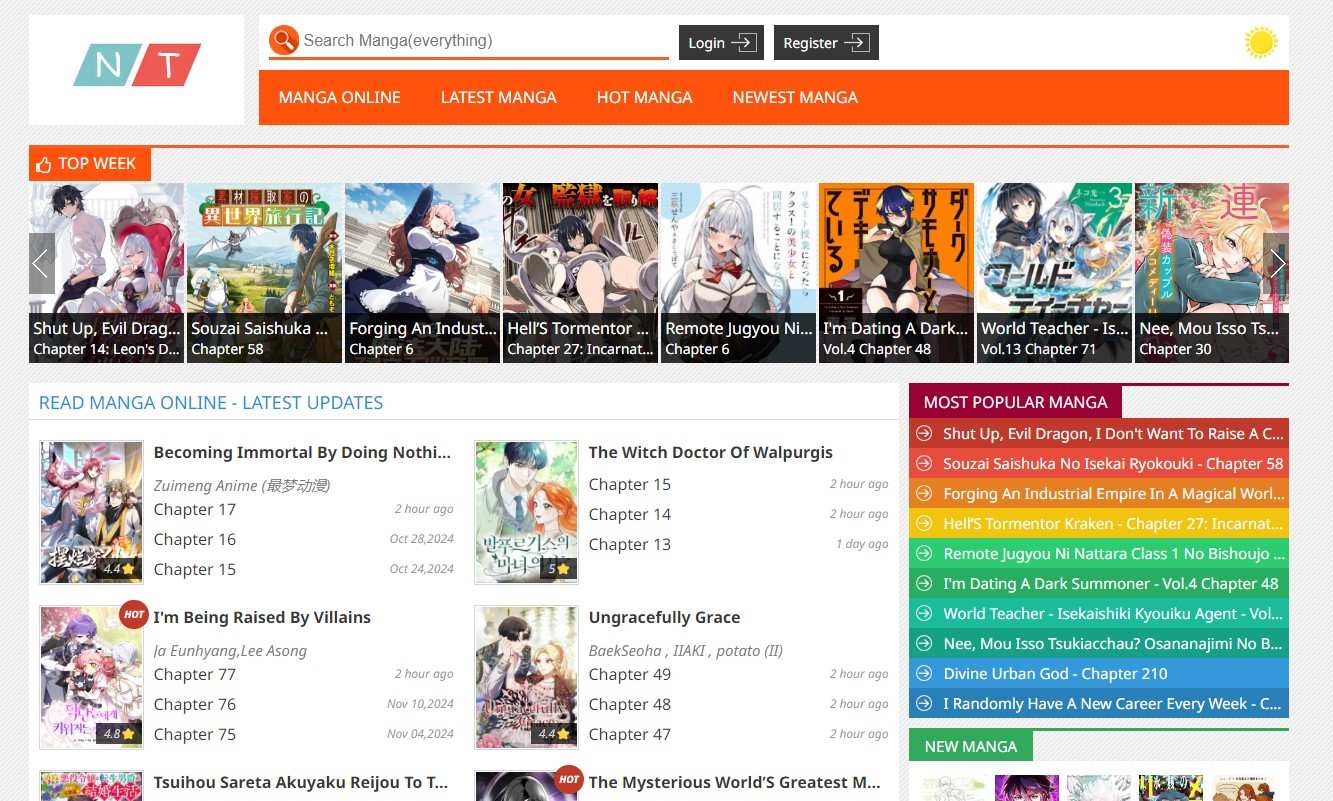The width and height of the screenshot is (1333, 801).
Task: Click READ MANGA ONLINE - LATEST UPDATES heading
Action: tap(211, 403)
